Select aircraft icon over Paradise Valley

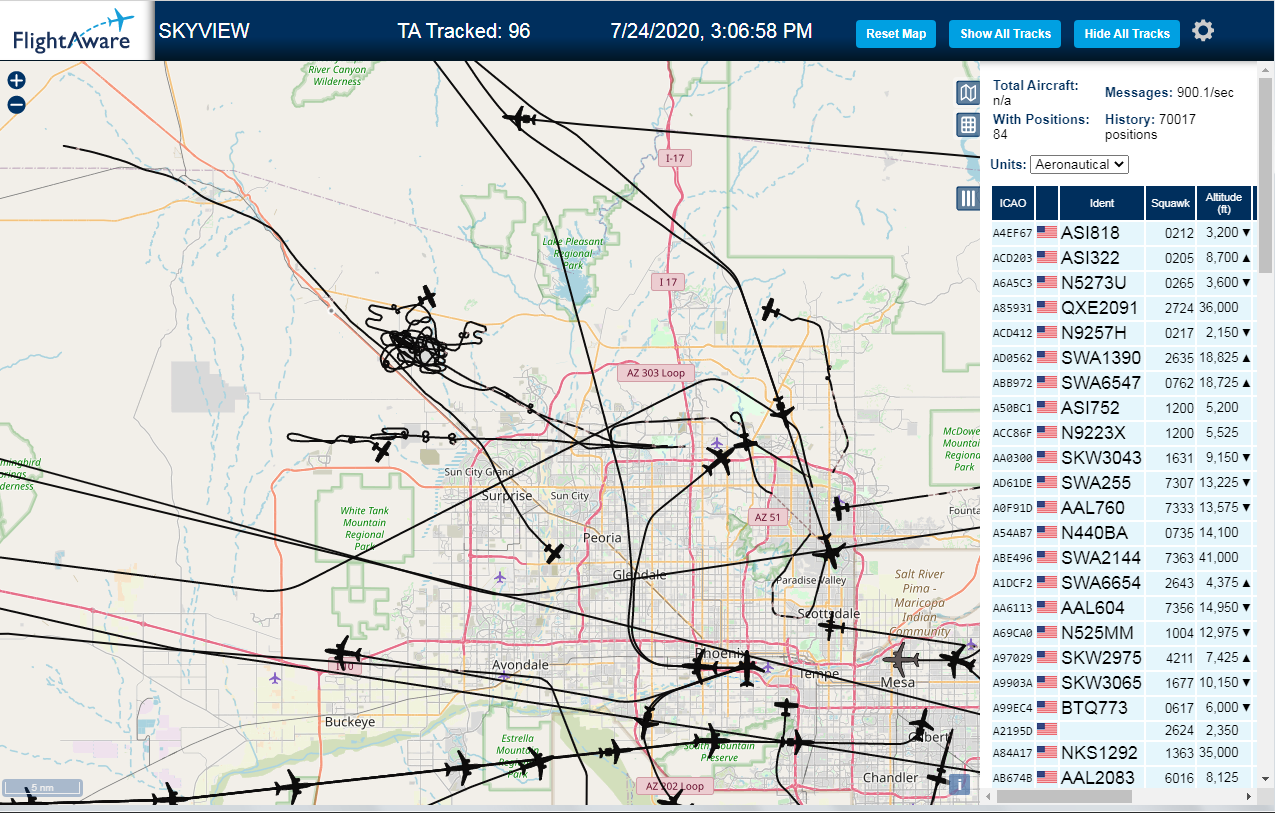click(828, 550)
